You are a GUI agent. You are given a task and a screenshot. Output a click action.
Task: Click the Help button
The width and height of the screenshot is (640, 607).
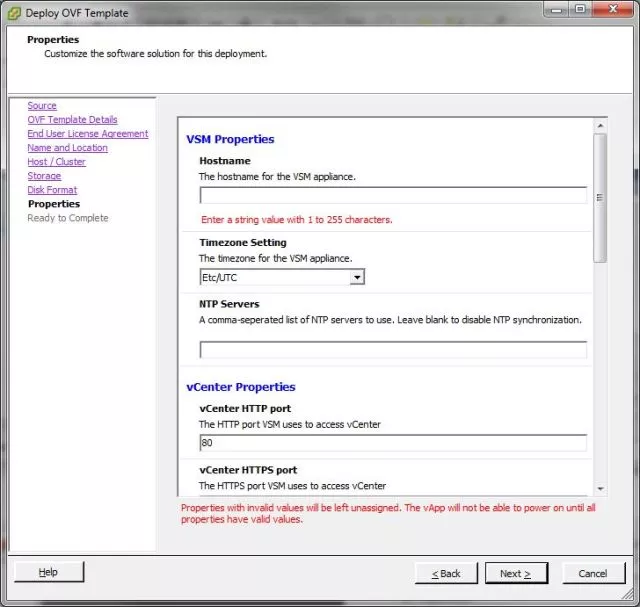tap(49, 572)
